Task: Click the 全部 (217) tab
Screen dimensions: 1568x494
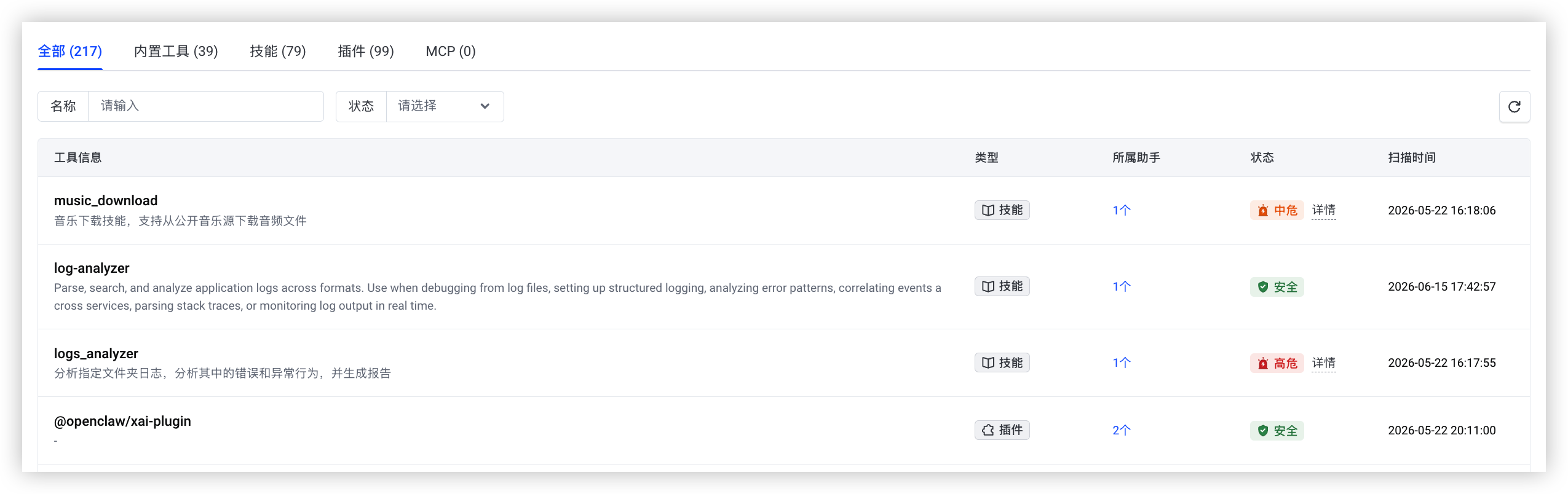Action: pyautogui.click(x=69, y=51)
